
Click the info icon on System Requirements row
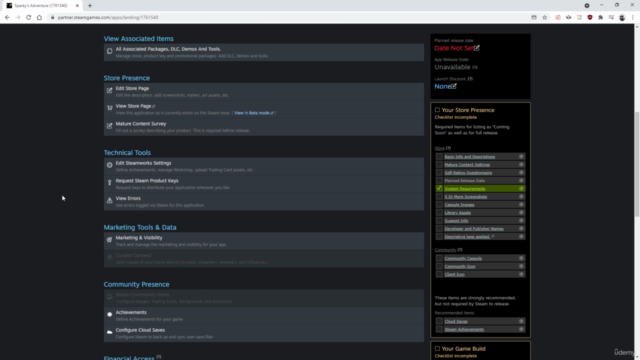(x=521, y=189)
